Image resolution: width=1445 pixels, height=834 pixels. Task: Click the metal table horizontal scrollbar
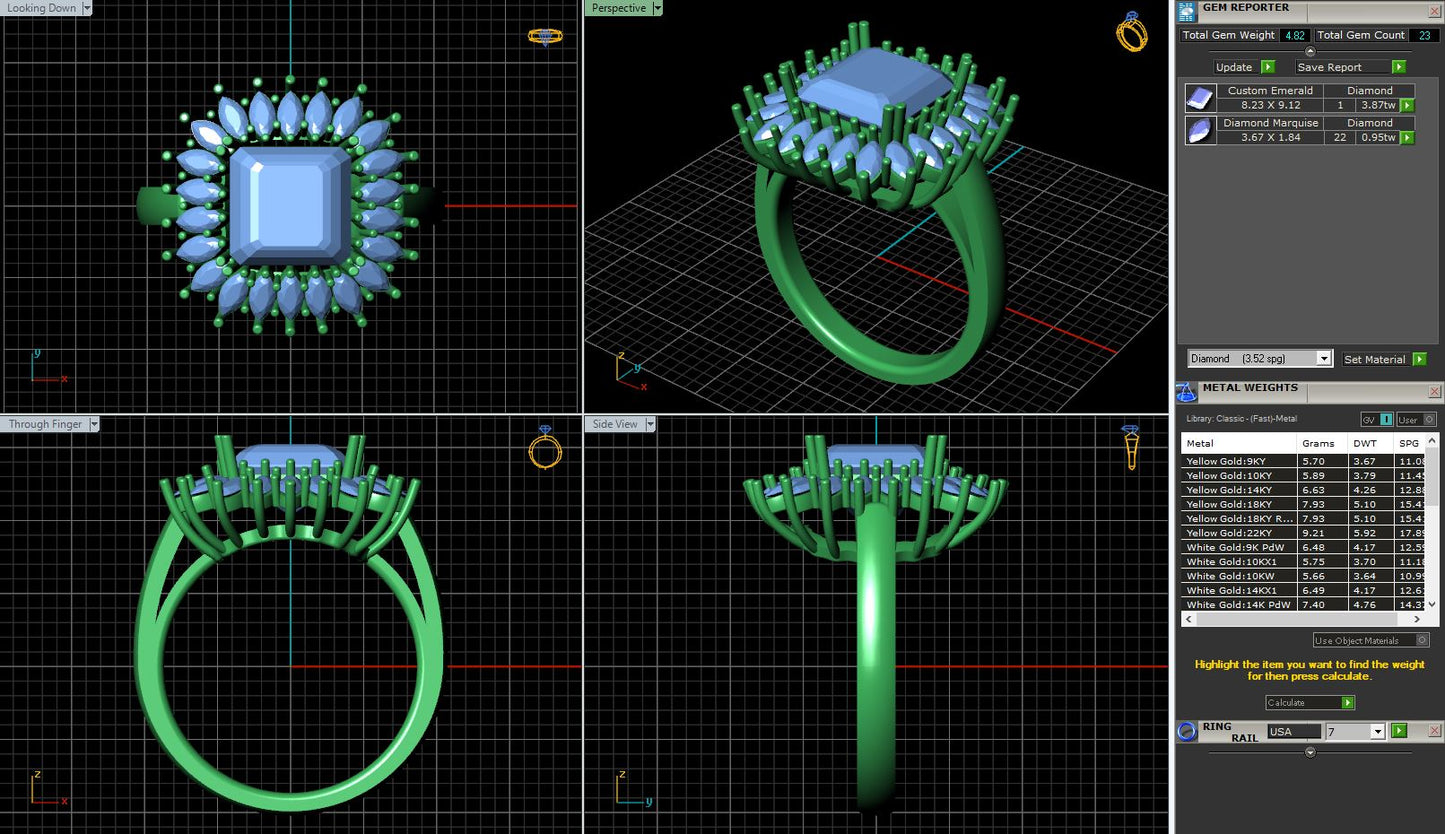[1300, 620]
